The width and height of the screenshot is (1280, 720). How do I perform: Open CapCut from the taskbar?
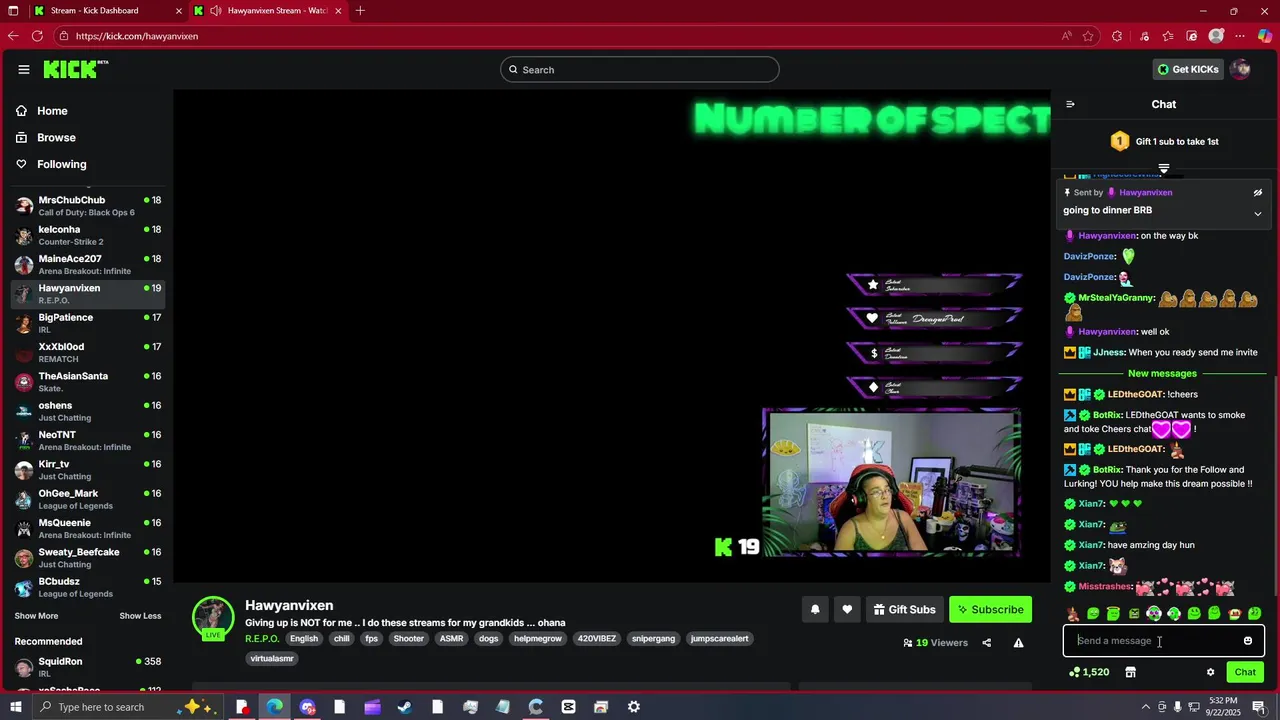(568, 707)
